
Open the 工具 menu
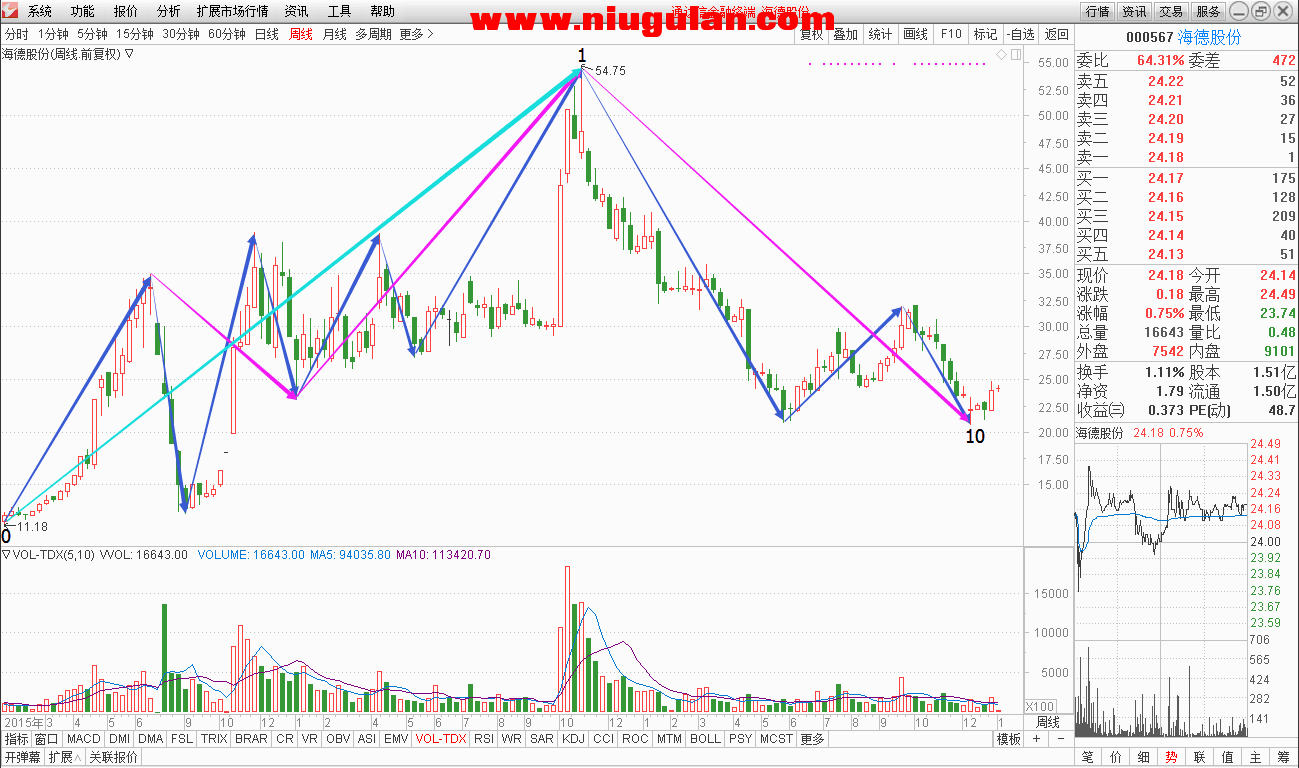tap(340, 11)
